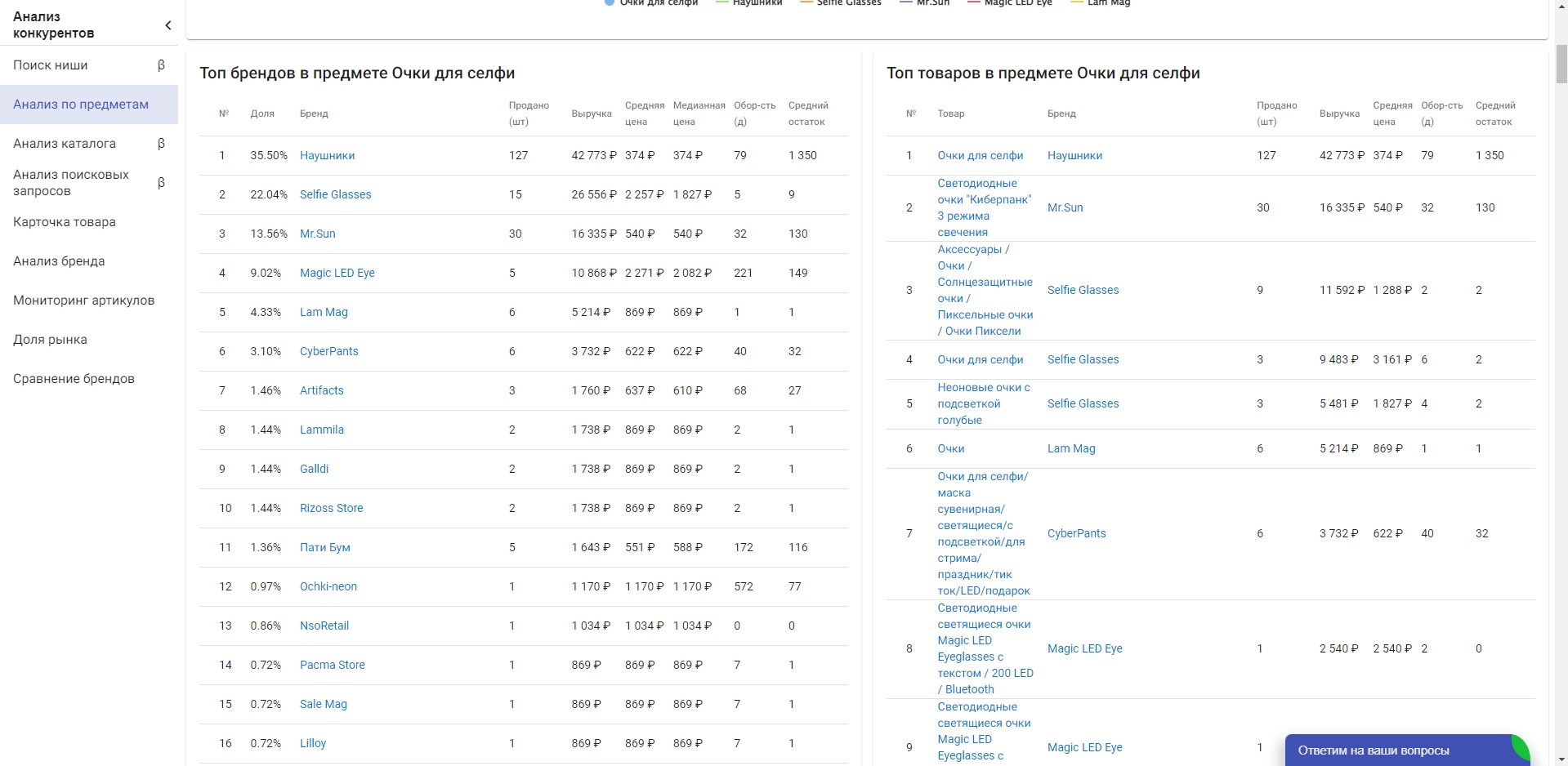Click the 11 592 ₽ revenue value
The height and width of the screenshot is (766, 1568).
(1342, 290)
